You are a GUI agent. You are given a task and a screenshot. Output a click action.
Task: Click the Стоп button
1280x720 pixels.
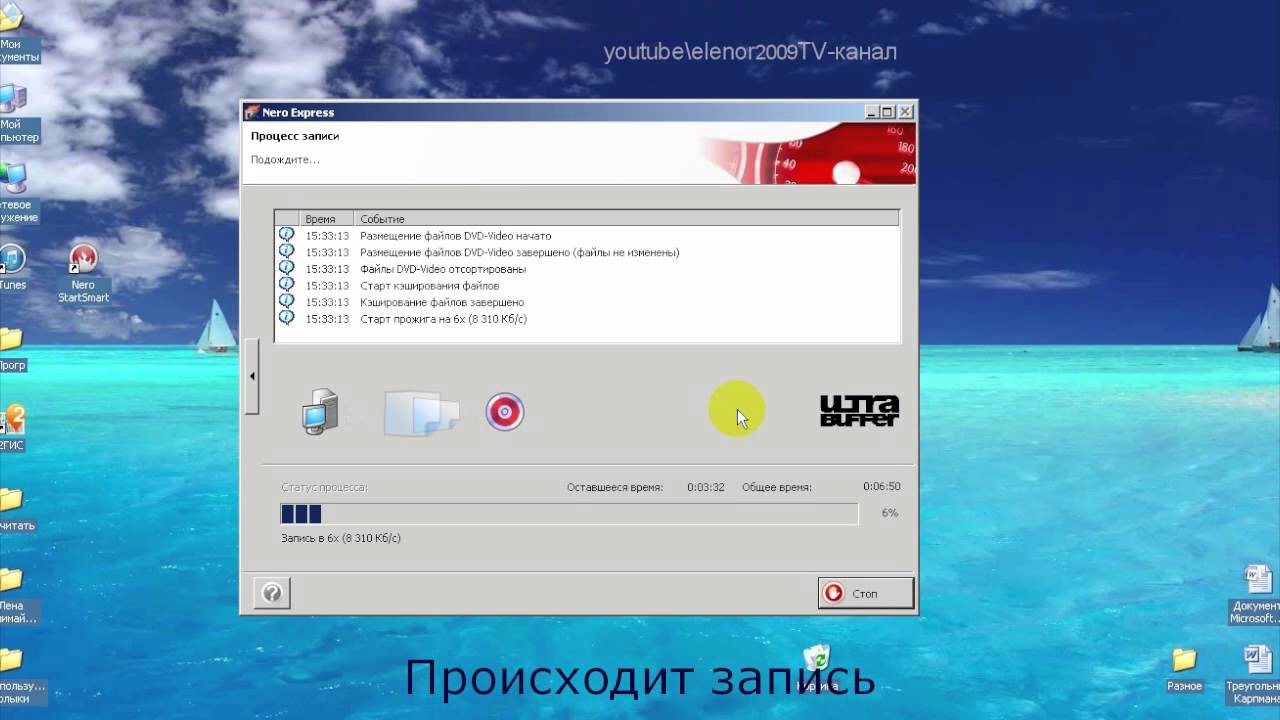point(865,593)
